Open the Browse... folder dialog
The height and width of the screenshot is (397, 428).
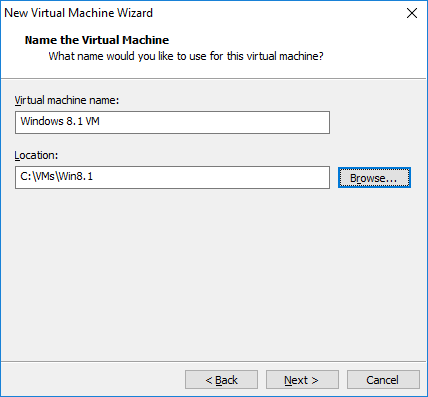tap(374, 178)
